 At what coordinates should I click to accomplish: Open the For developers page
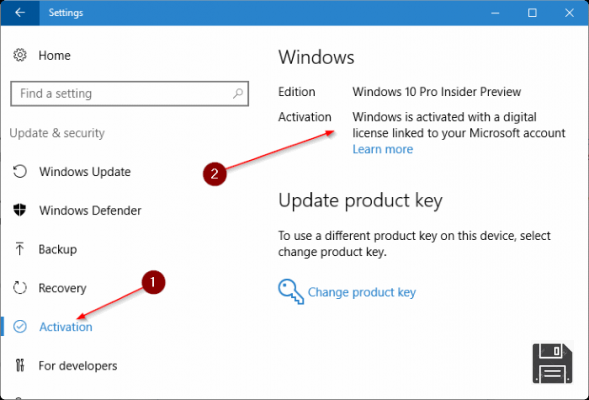pyautogui.click(x=78, y=366)
